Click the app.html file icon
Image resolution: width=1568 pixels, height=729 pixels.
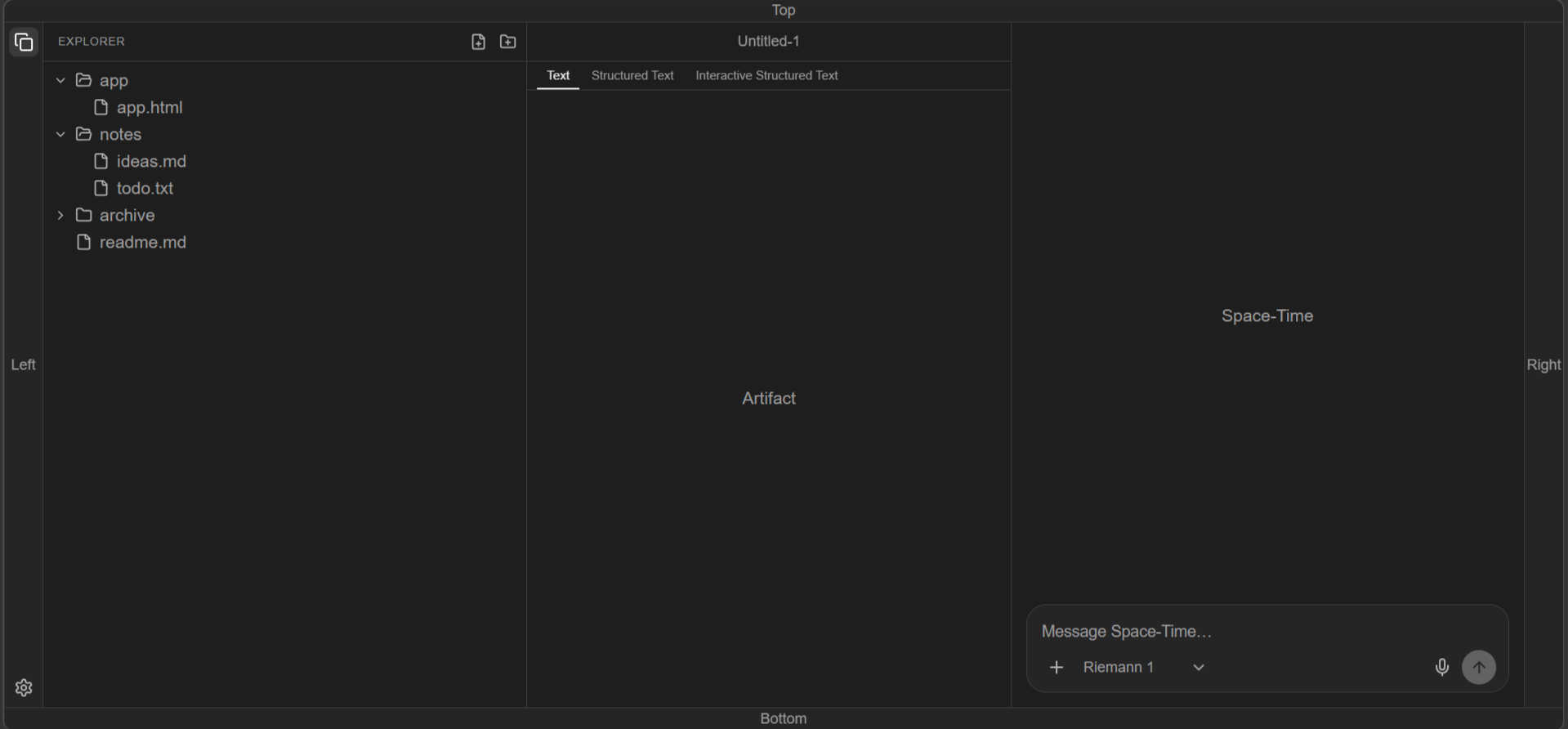[x=101, y=107]
